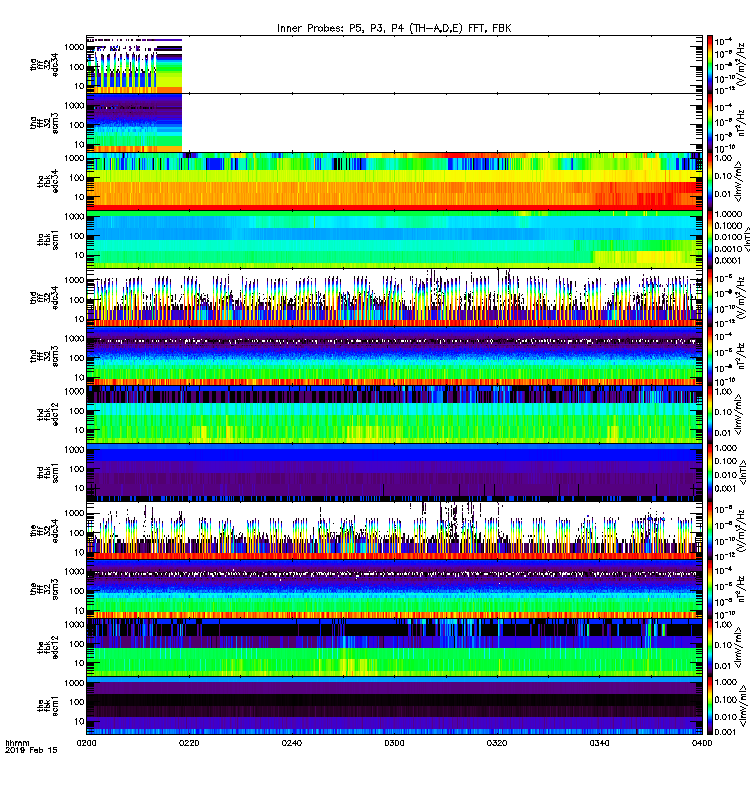Click the '10' tick of the fbk scm1 panel
This screenshot has width=750, height=800.
80,721
